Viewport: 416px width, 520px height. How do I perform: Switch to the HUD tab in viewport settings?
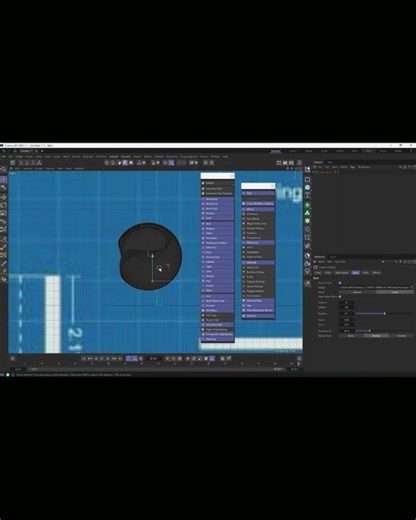pos(365,273)
